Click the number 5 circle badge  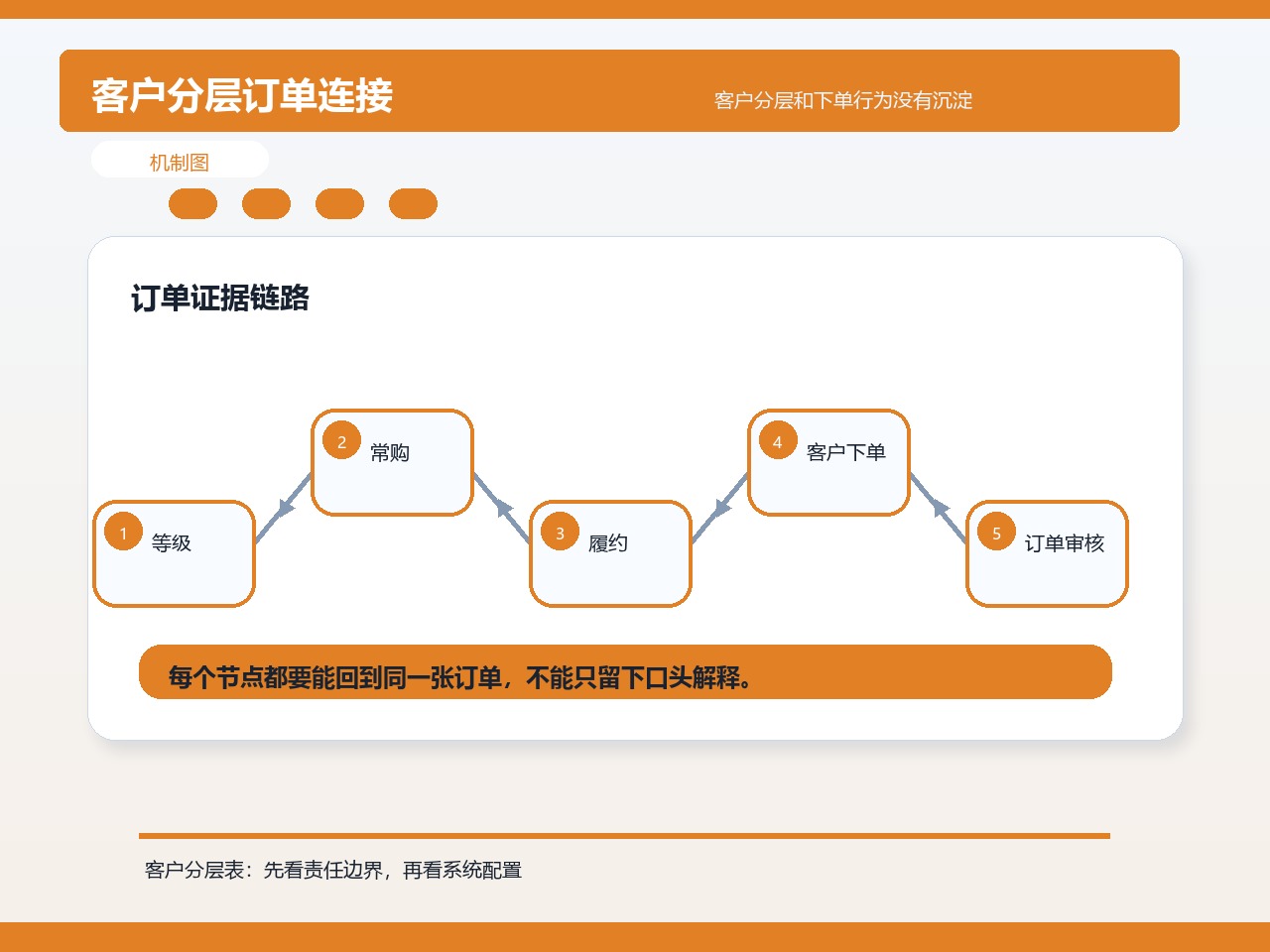(x=997, y=533)
